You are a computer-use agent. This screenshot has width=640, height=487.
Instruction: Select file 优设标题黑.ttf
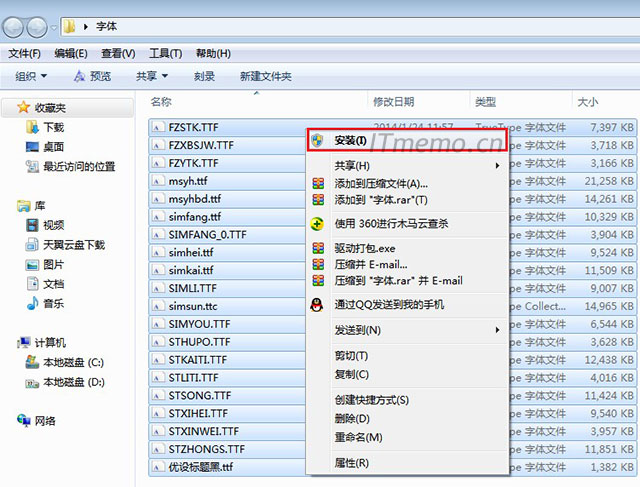[201, 467]
